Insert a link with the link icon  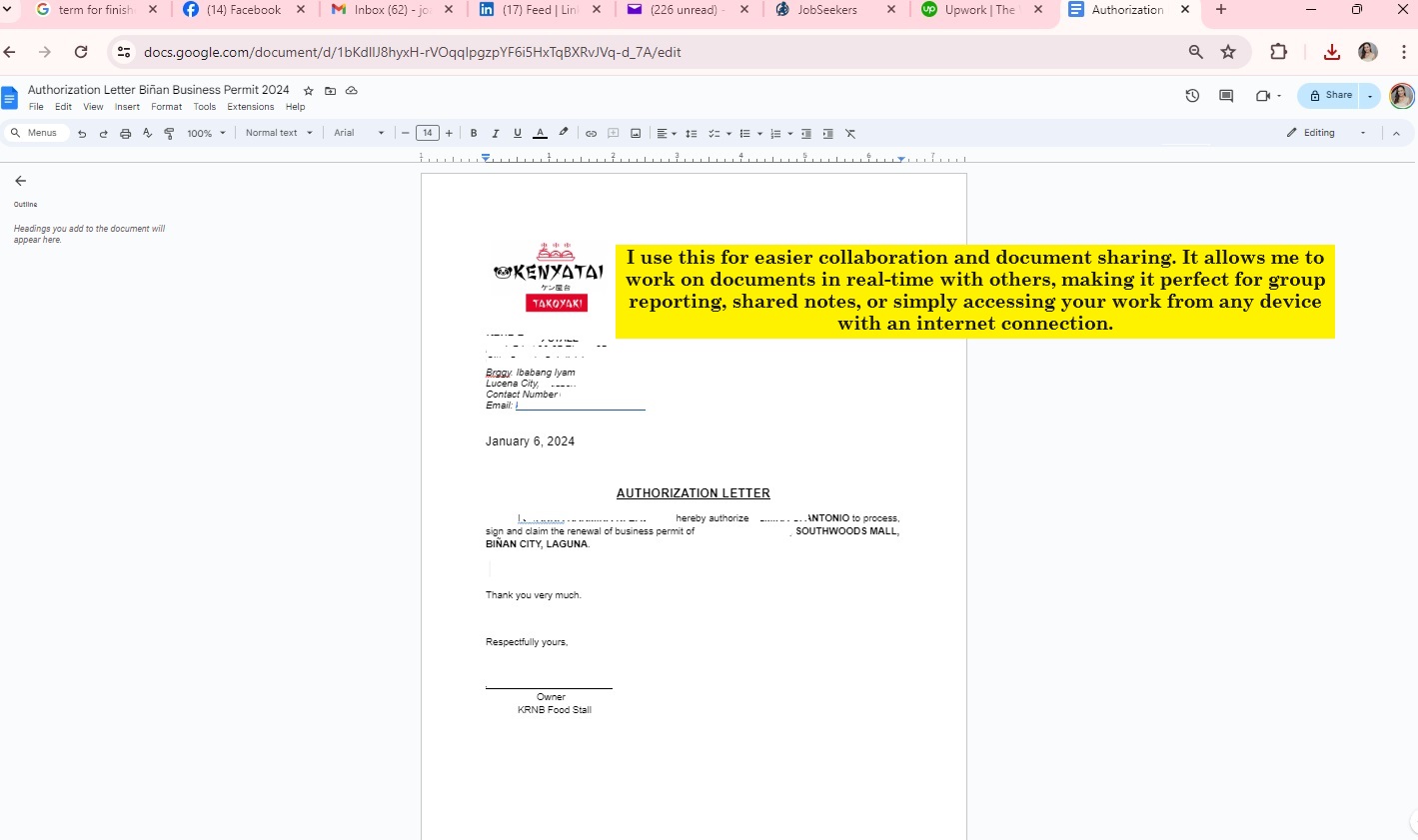click(591, 133)
